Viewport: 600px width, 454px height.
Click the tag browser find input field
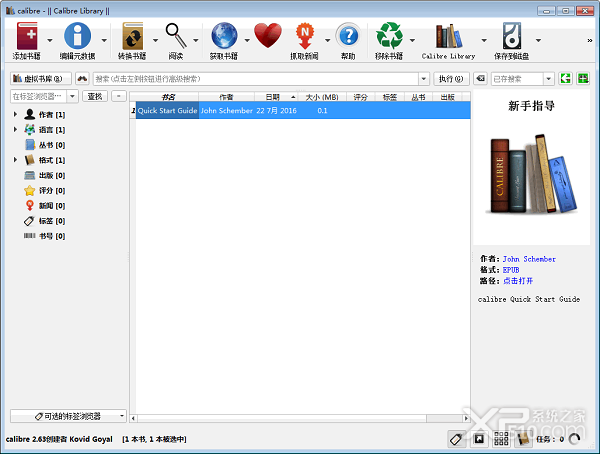click(x=39, y=96)
